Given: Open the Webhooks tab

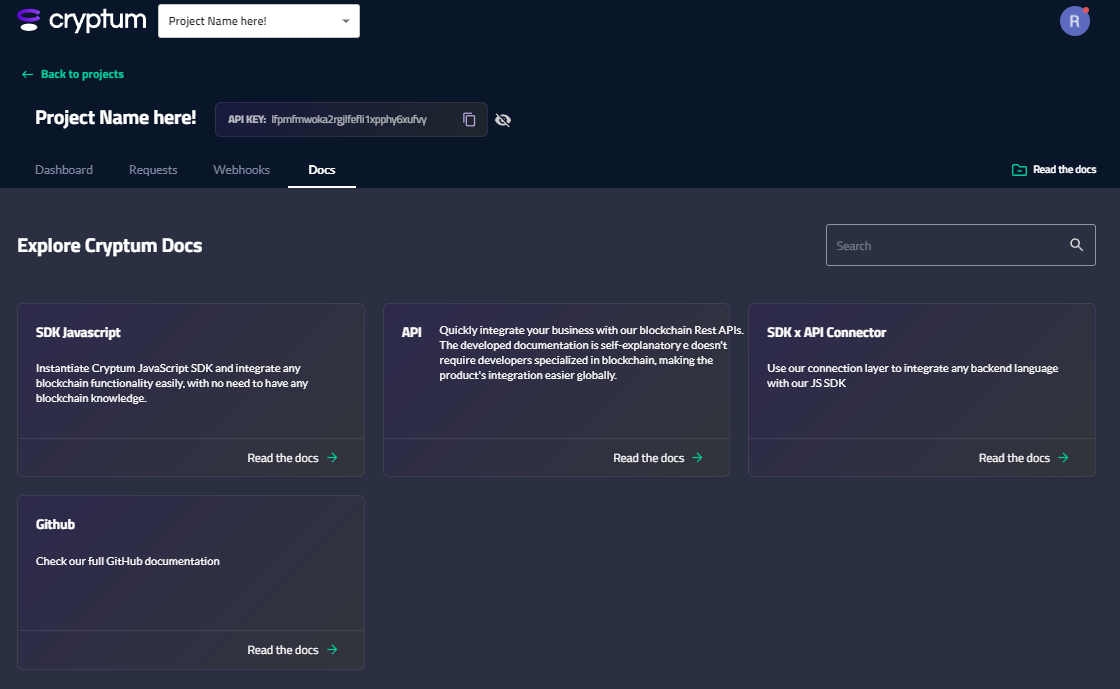Looking at the screenshot, I should coord(241,170).
